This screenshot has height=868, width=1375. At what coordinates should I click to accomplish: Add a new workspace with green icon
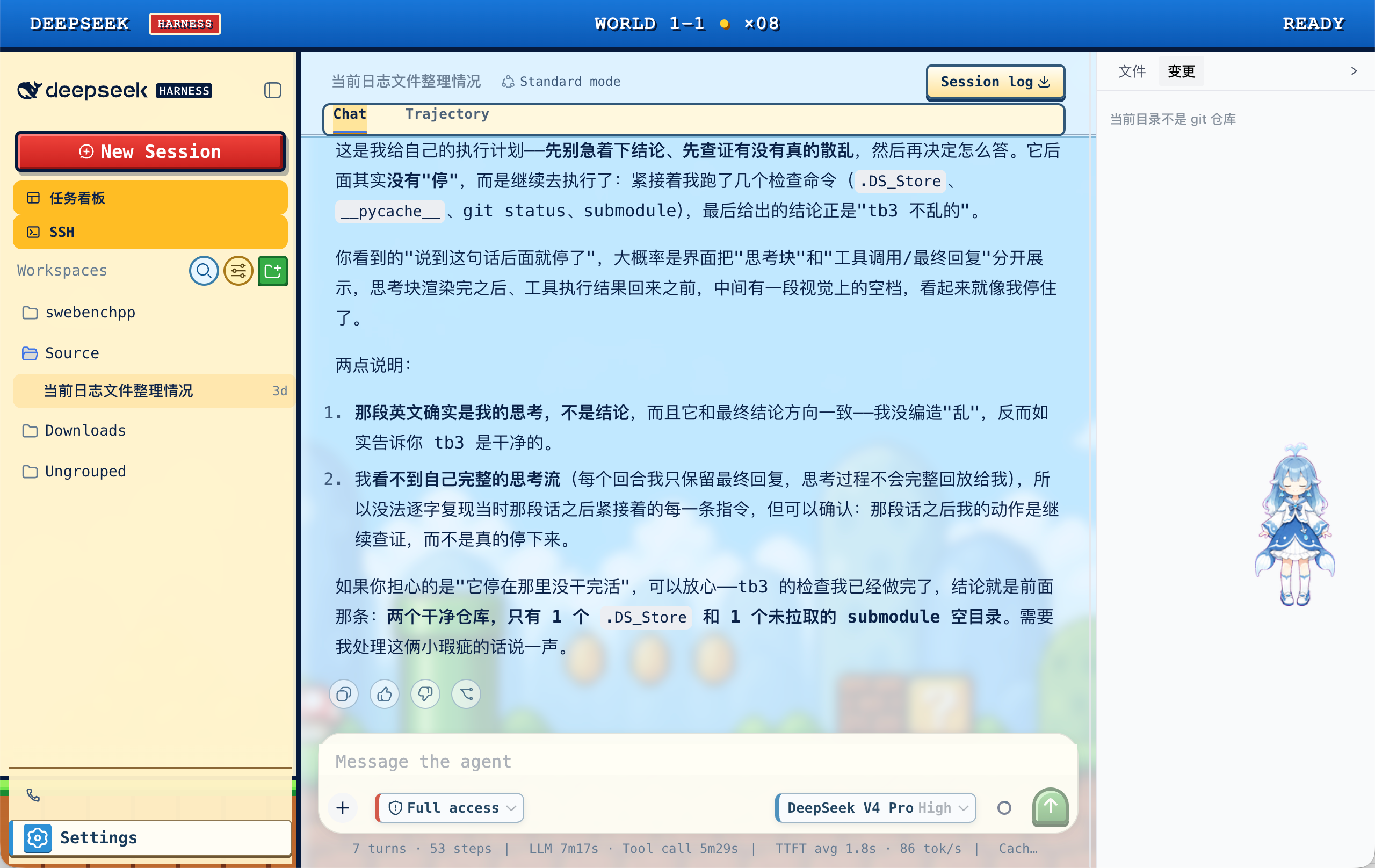pyautogui.click(x=272, y=271)
